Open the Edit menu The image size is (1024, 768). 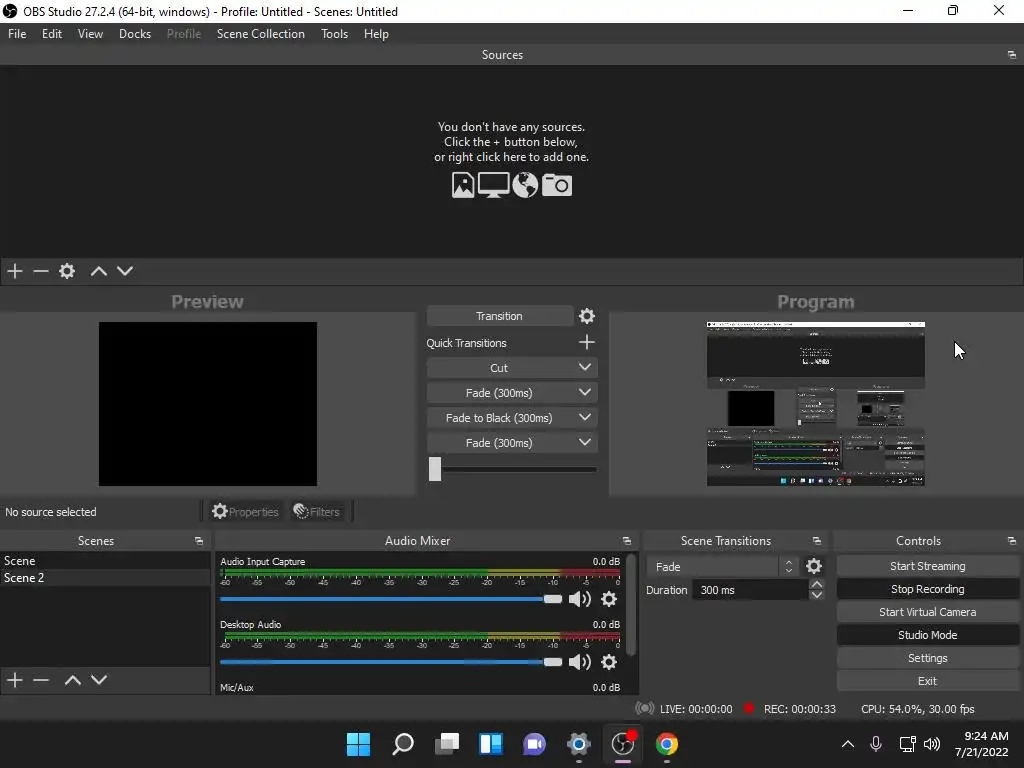[x=52, y=34]
